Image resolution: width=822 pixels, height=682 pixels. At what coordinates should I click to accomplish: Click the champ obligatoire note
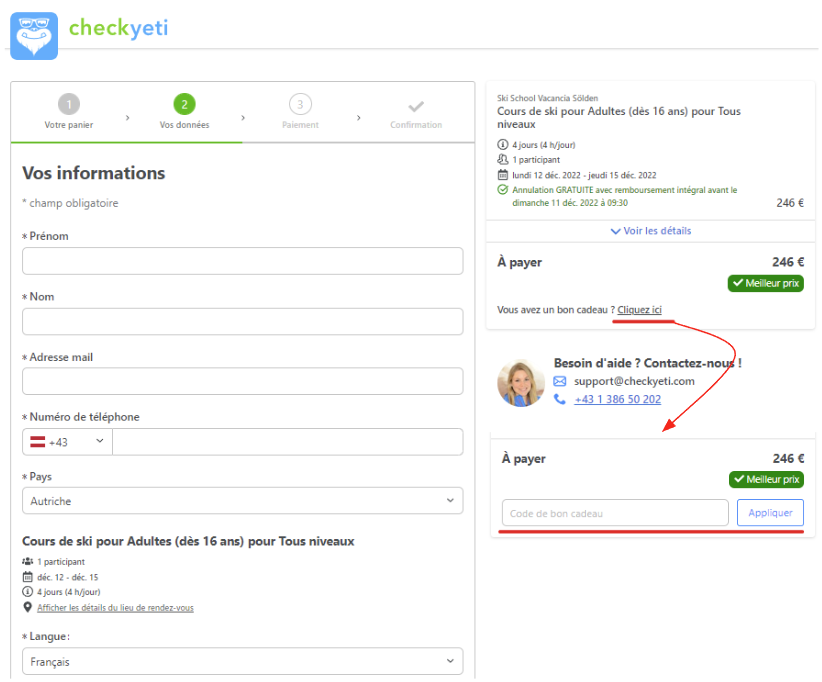(70, 203)
